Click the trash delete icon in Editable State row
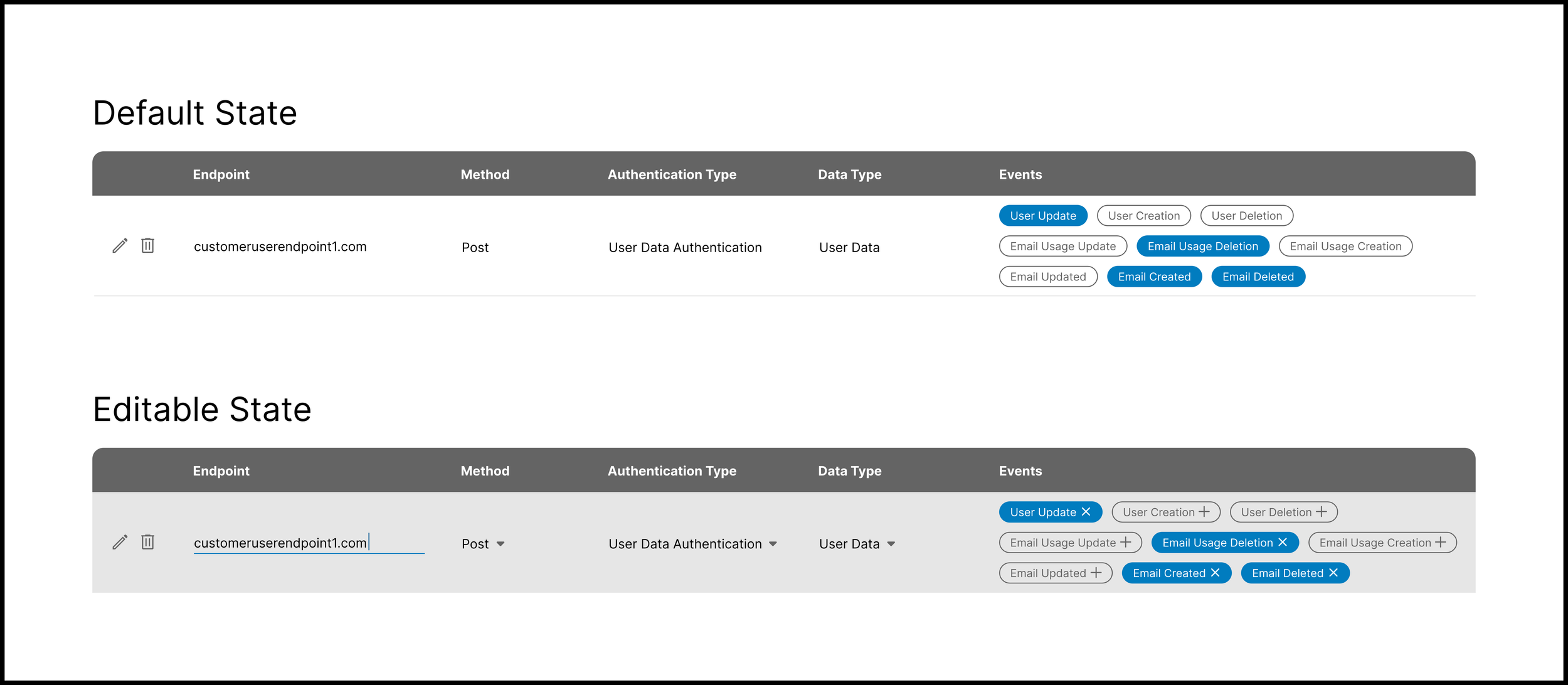 148,542
